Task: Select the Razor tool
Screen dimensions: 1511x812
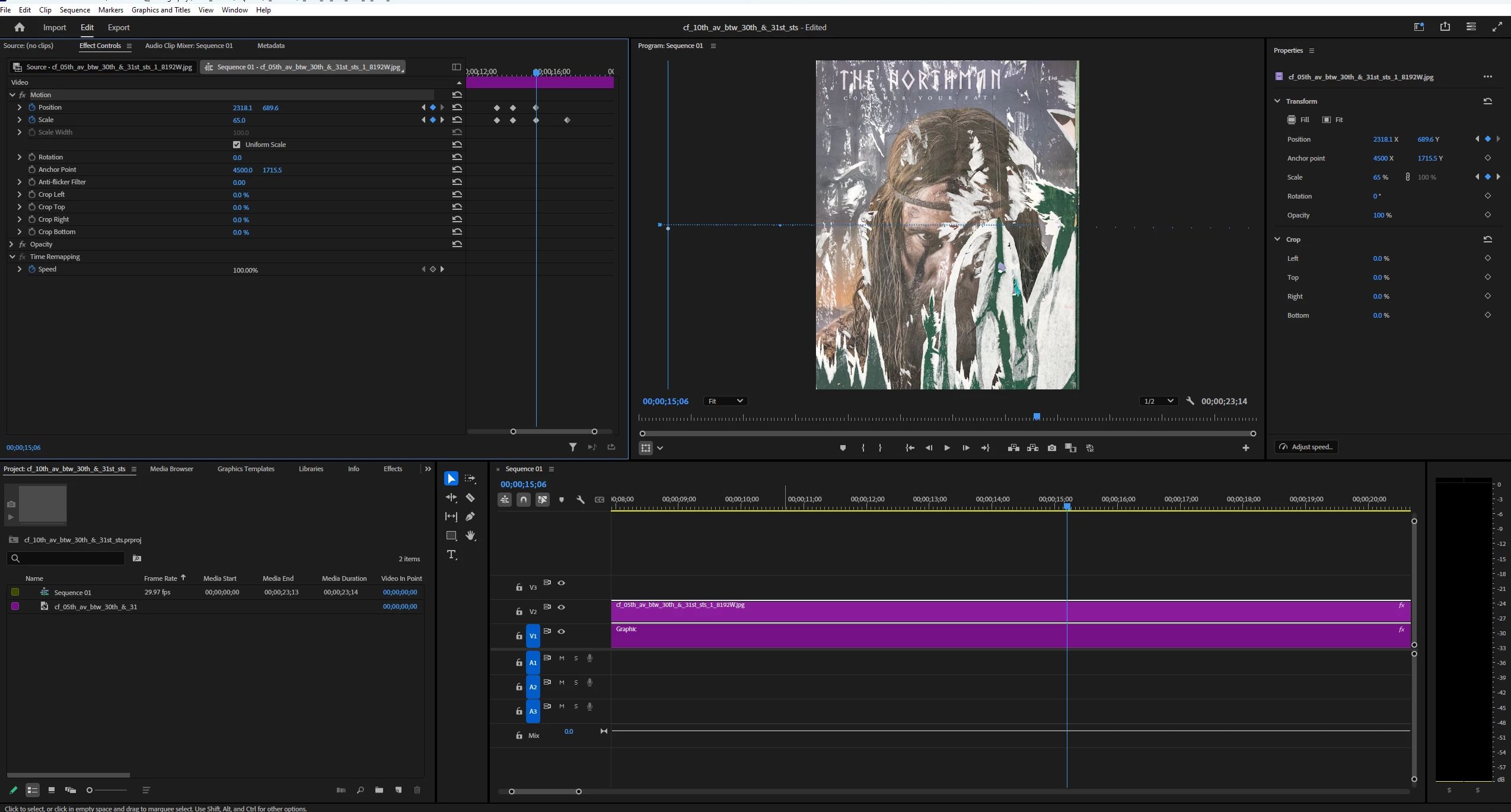Action: 470,498
